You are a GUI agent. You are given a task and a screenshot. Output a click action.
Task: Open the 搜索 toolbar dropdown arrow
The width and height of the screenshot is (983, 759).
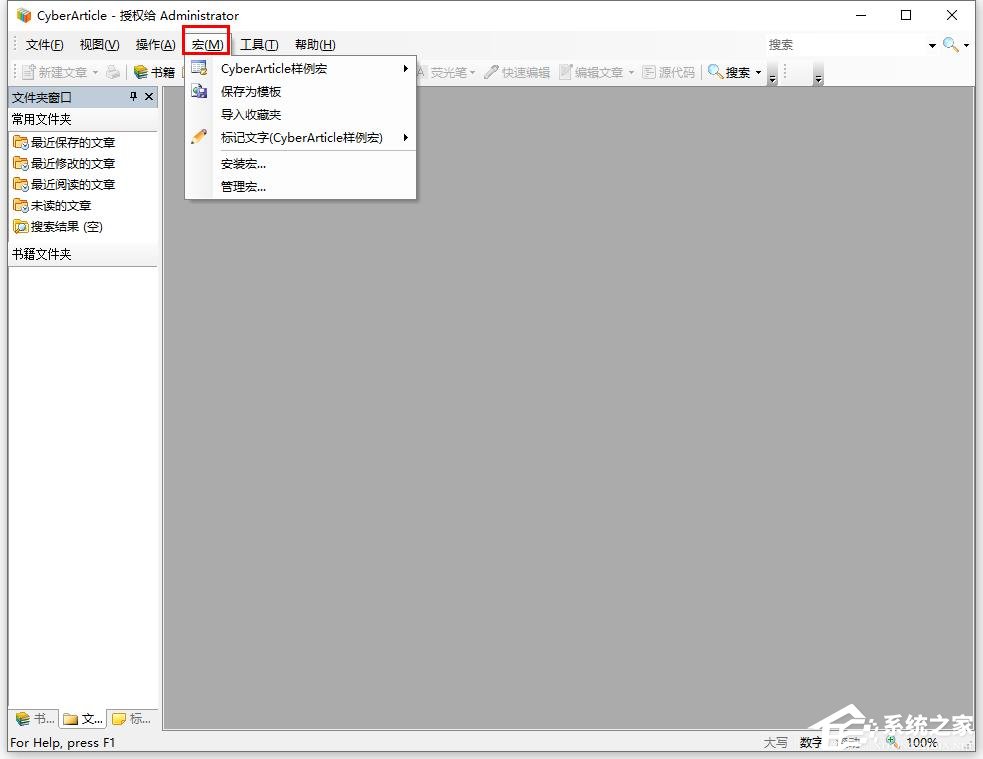759,73
